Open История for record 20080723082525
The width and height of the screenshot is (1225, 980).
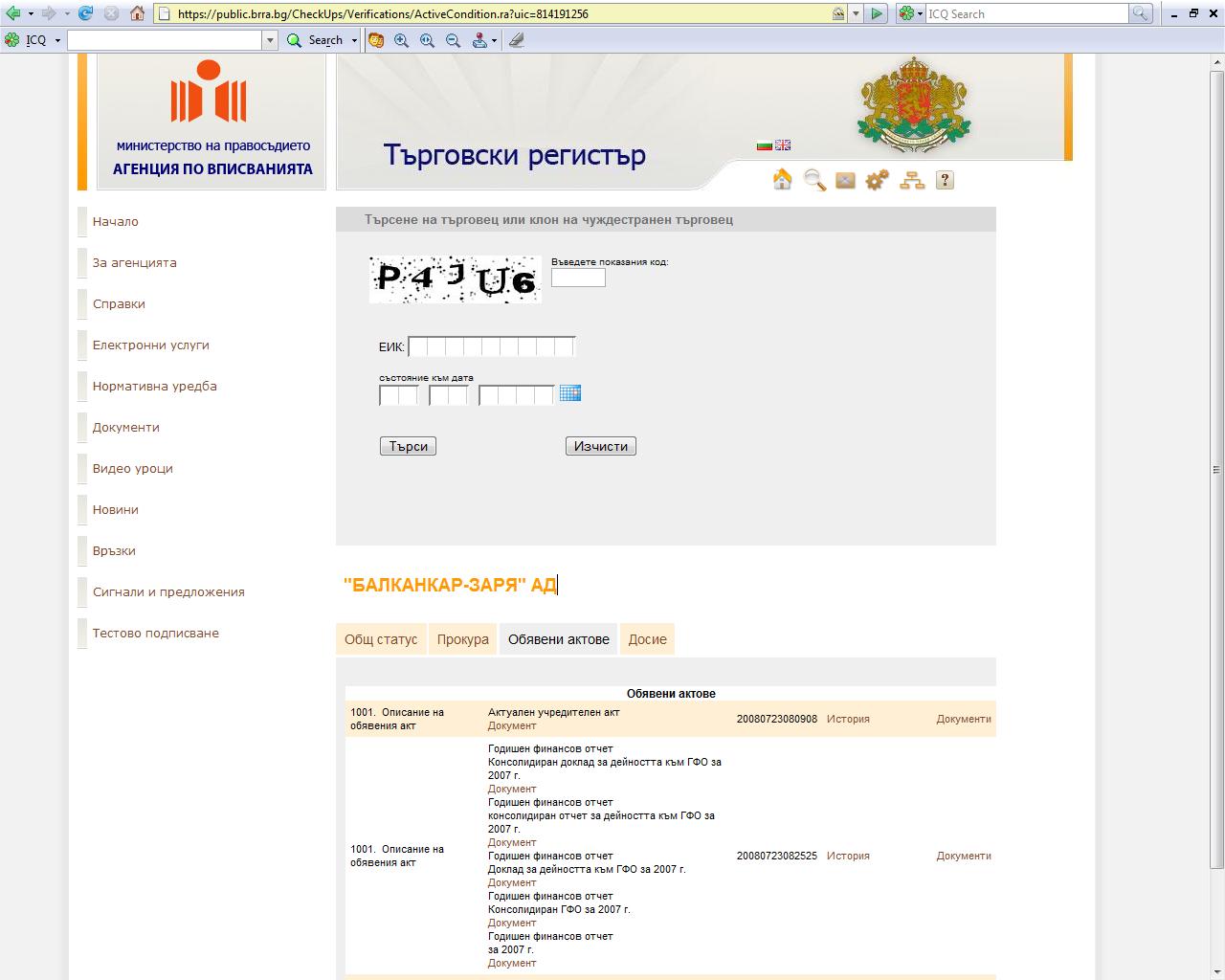849,856
